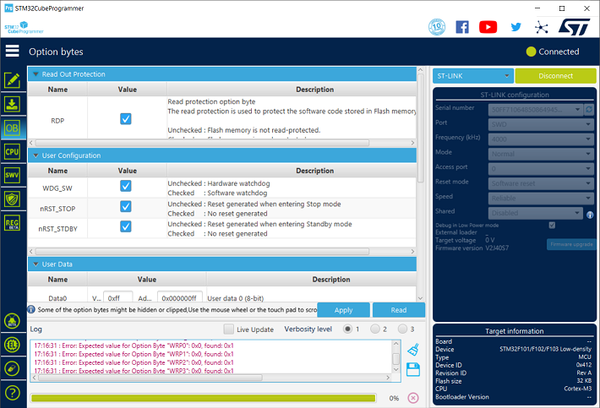Open Erasing & Programming download icon

click(12, 104)
